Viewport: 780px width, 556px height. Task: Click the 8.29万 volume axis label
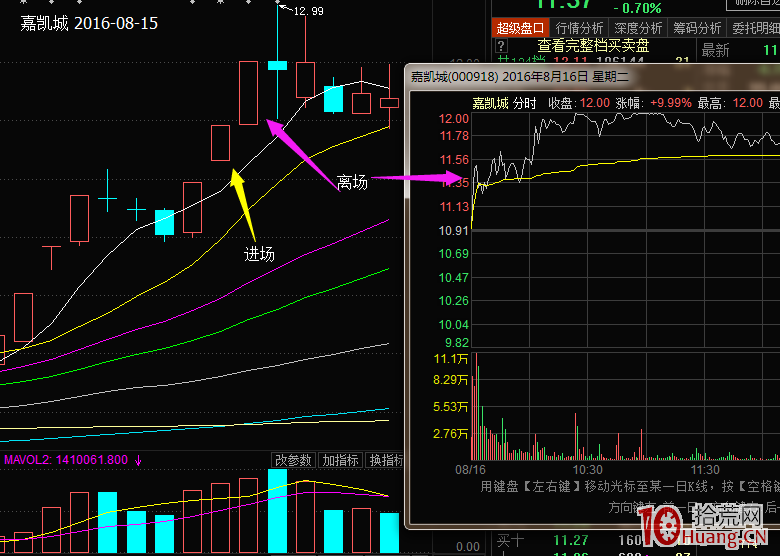(451, 380)
